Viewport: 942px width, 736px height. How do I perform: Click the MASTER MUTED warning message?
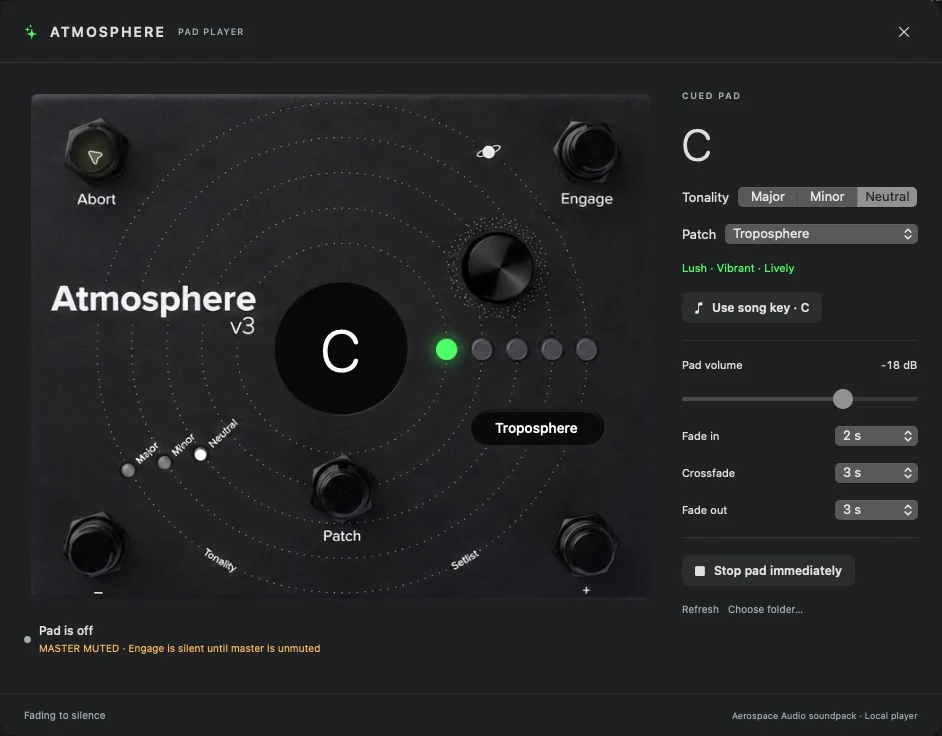[180, 649]
